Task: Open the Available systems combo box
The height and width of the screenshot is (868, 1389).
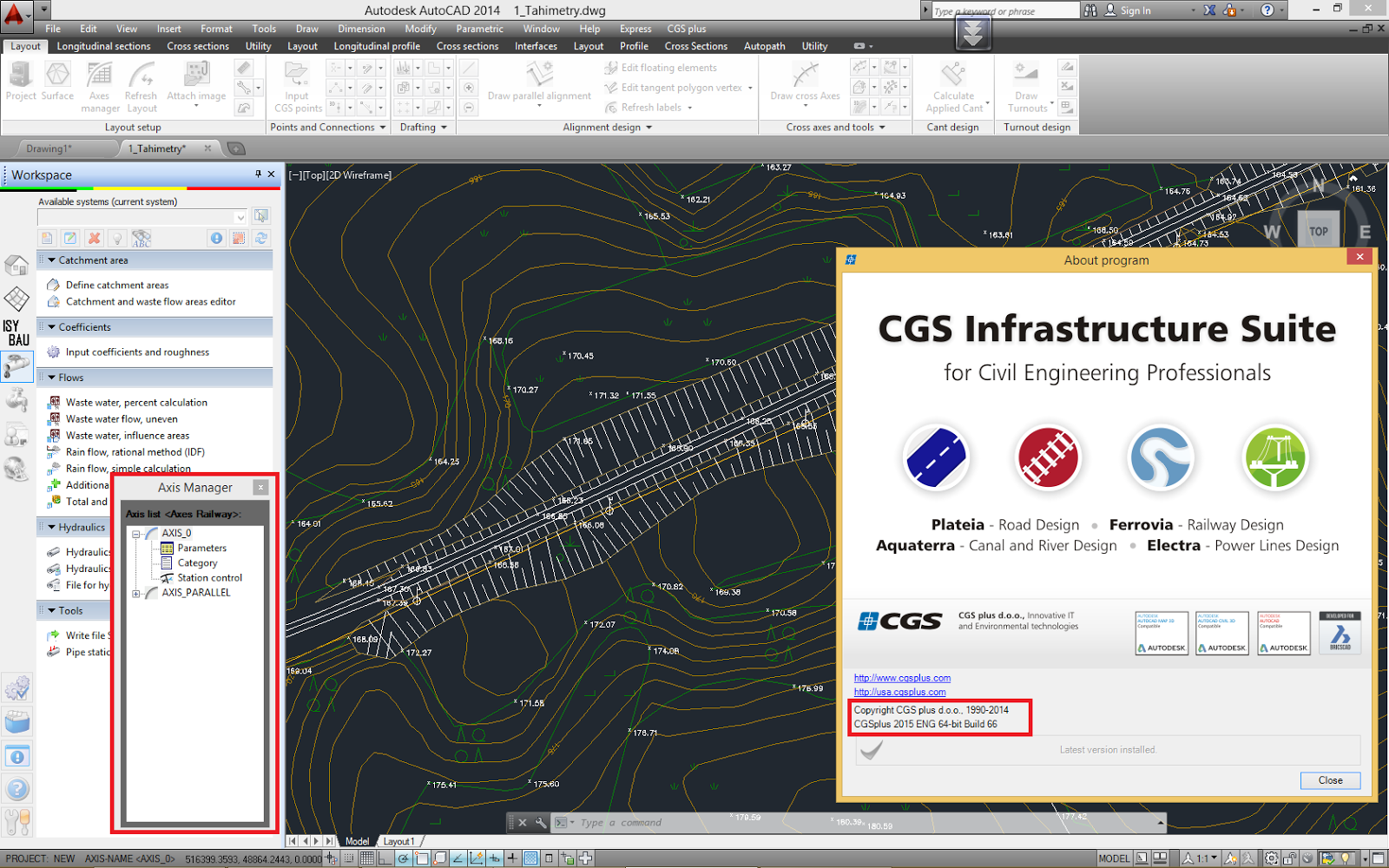Action: 143,216
